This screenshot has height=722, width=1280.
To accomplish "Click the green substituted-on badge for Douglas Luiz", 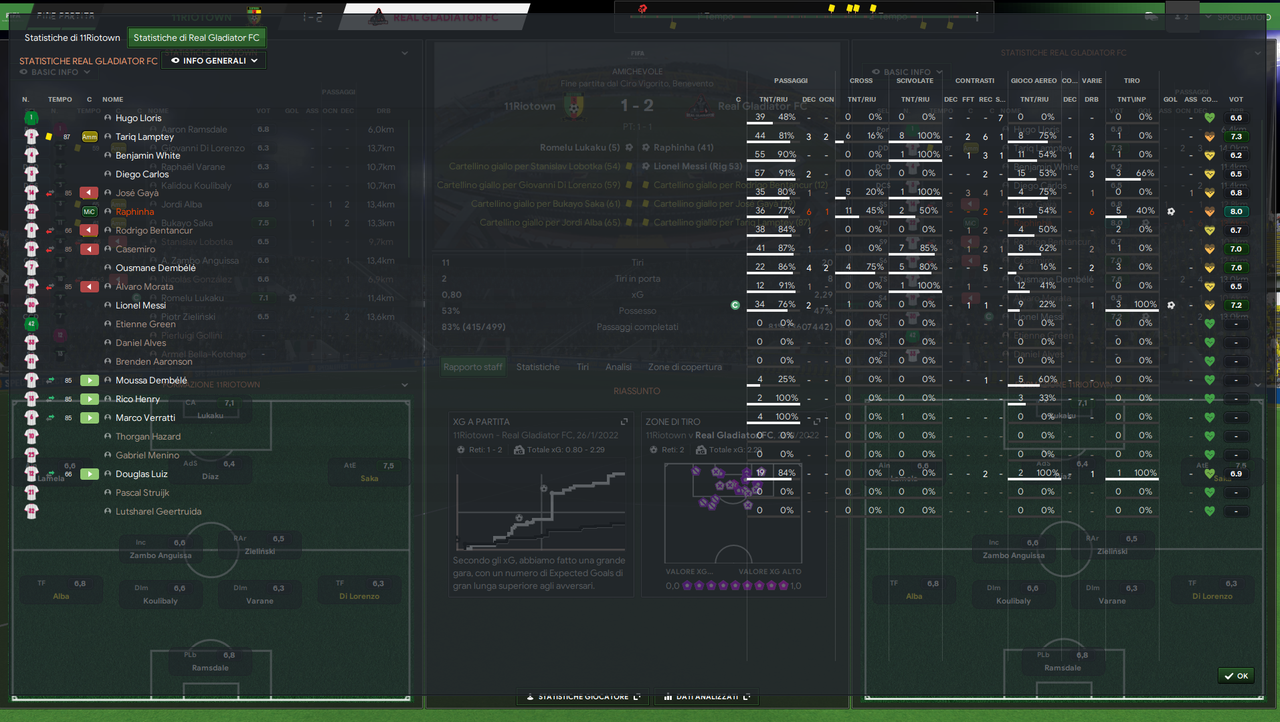I will pos(89,474).
